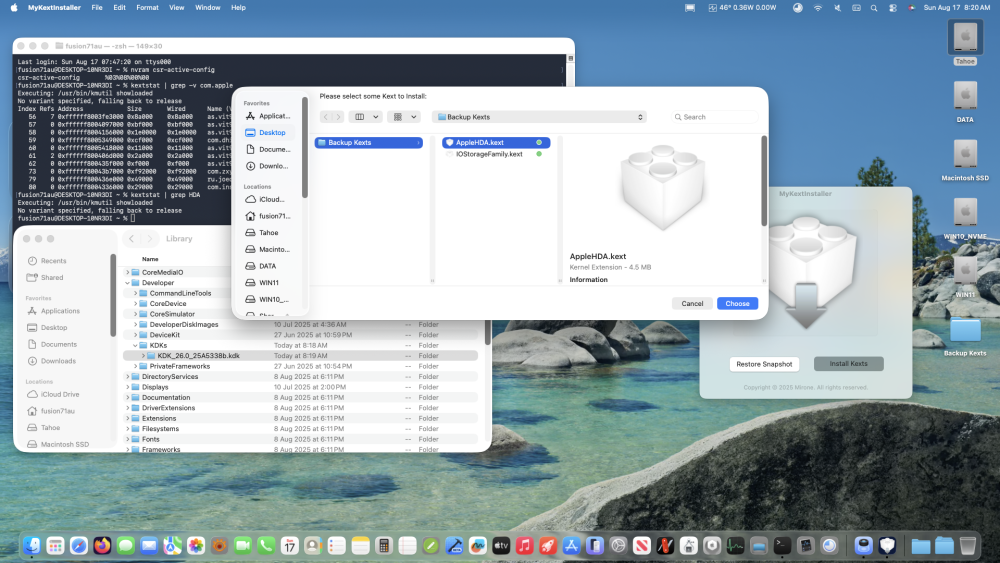The height and width of the screenshot is (563, 1000).
Task: Select Downloads in dialog sidebar
Action: pyautogui.click(x=268, y=166)
